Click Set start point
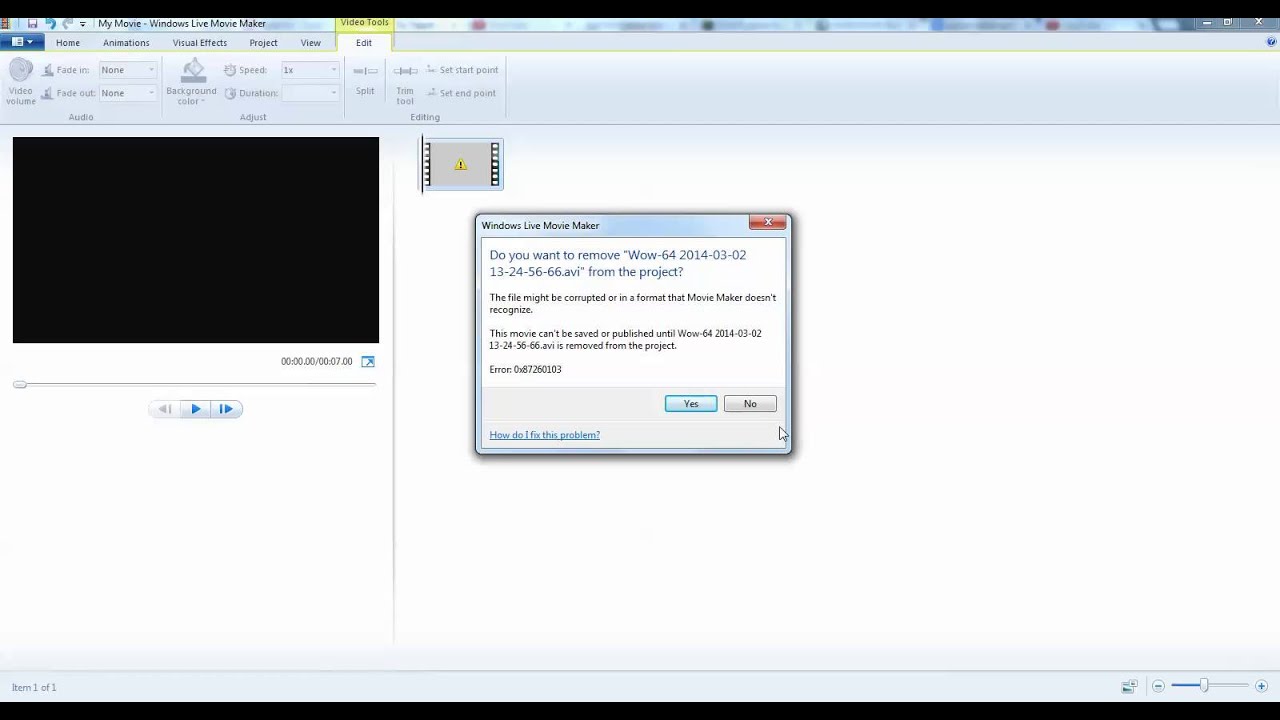This screenshot has height=720, width=1280. (x=462, y=70)
